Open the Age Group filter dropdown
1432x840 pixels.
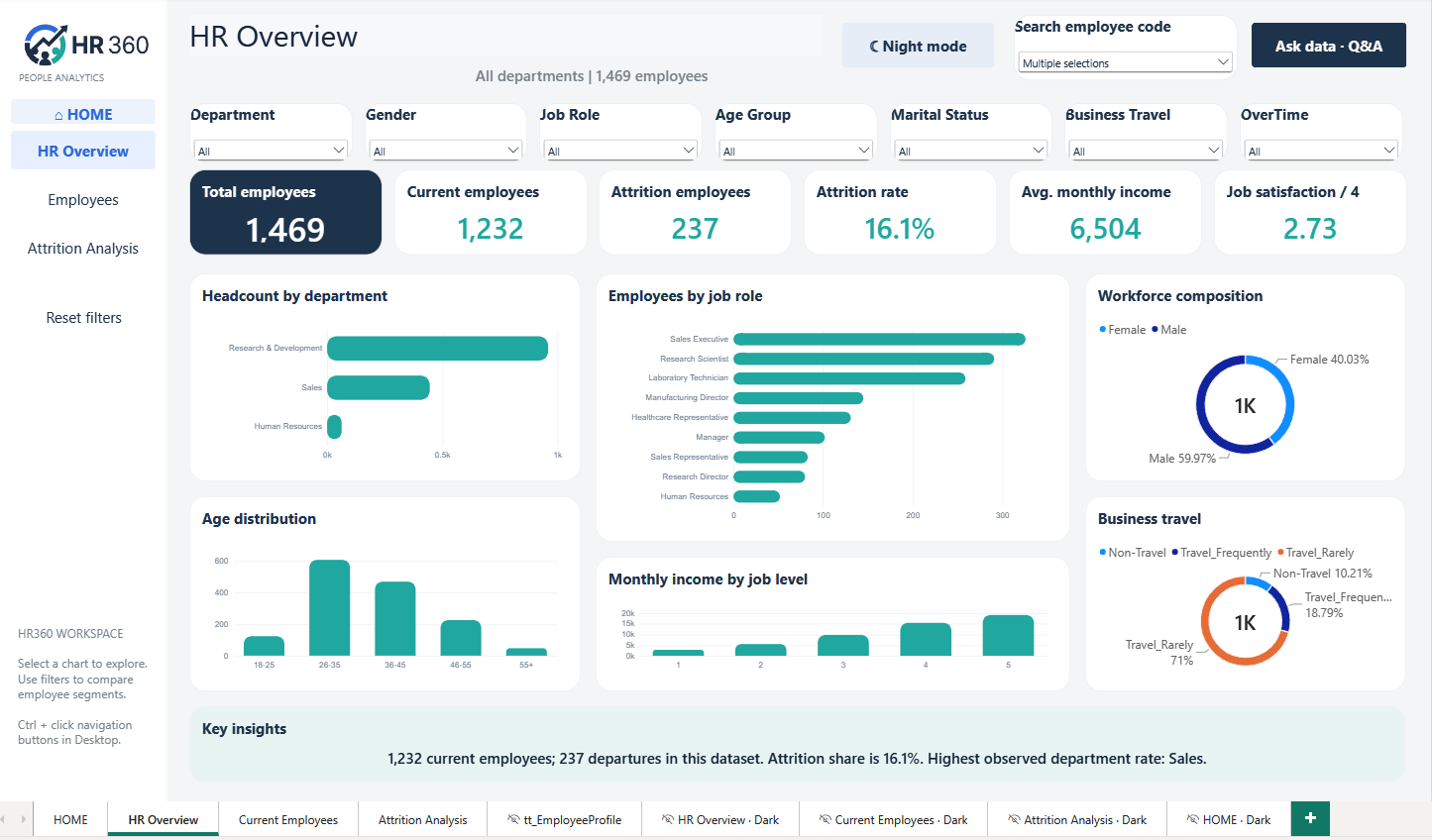click(796, 151)
